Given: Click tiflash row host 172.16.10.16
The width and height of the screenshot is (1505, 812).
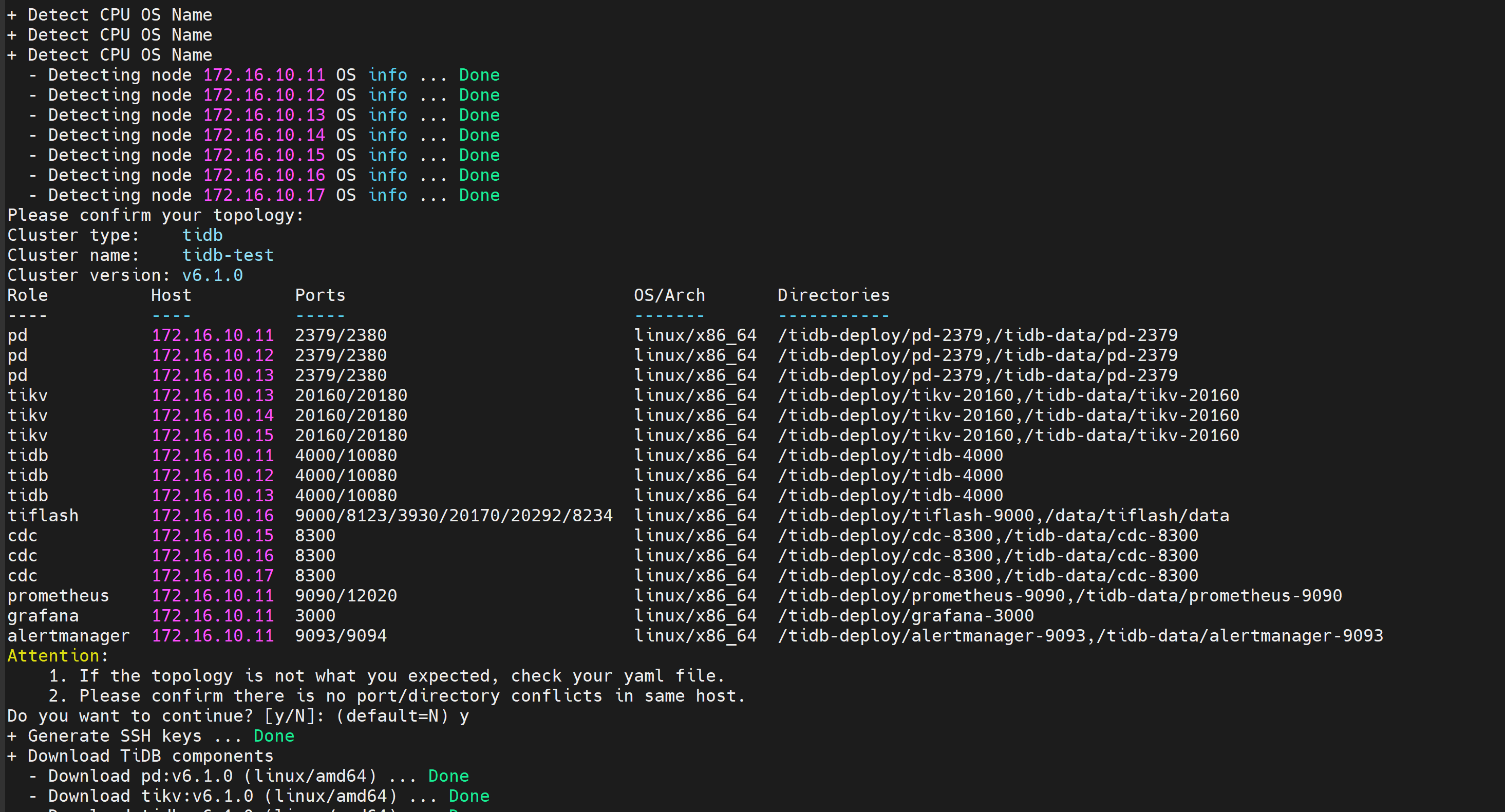Looking at the screenshot, I should 213,515.
